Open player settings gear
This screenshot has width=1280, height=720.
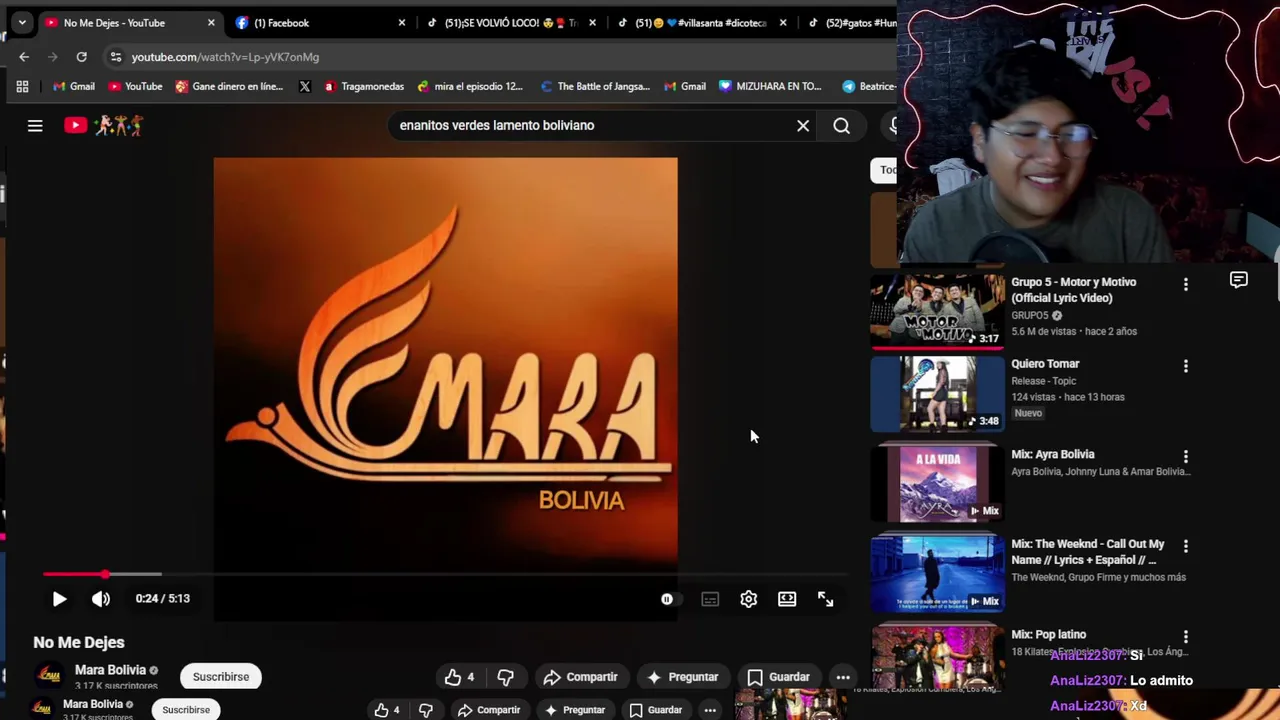click(749, 599)
